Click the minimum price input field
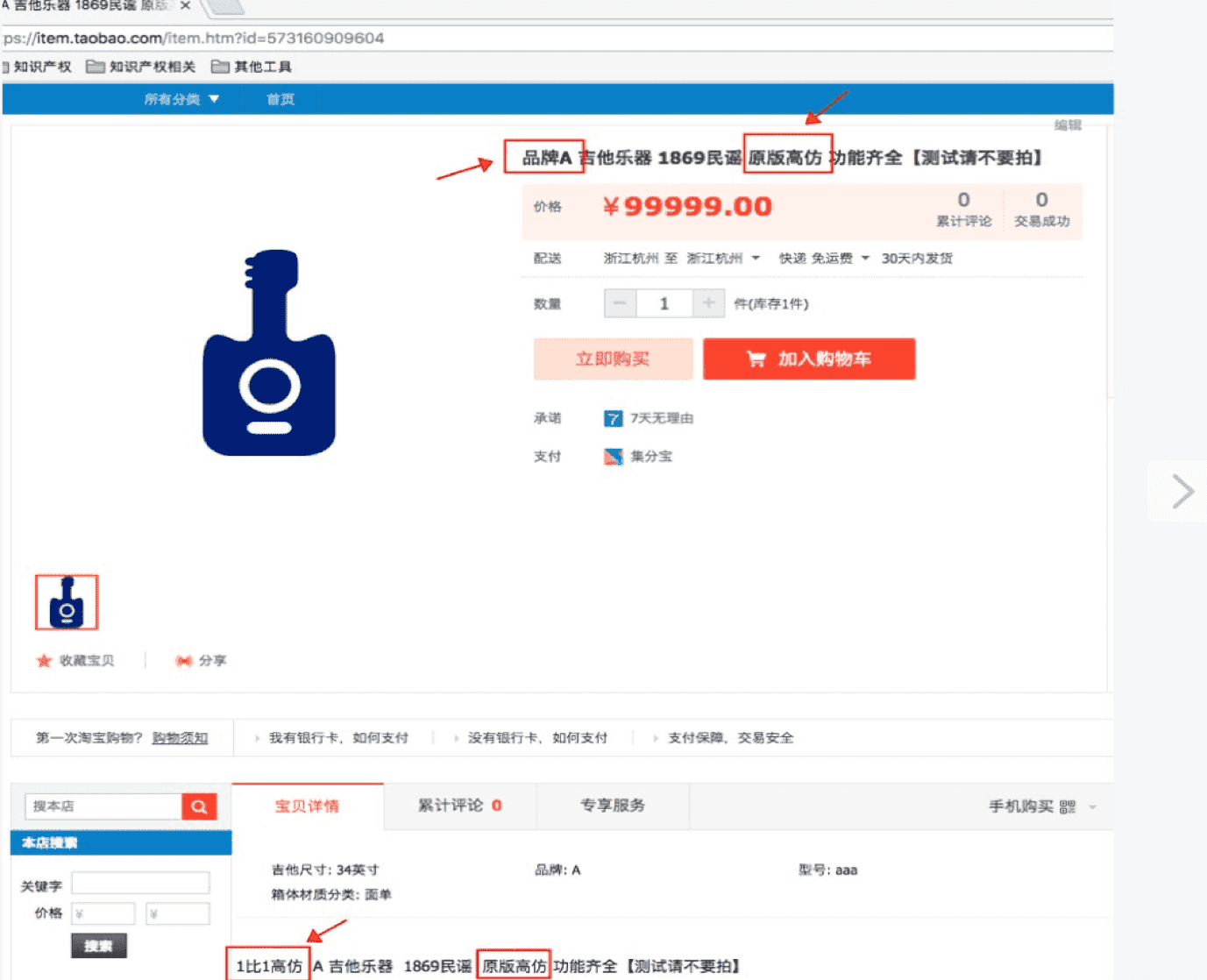This screenshot has height=980, width=1207. (x=103, y=913)
